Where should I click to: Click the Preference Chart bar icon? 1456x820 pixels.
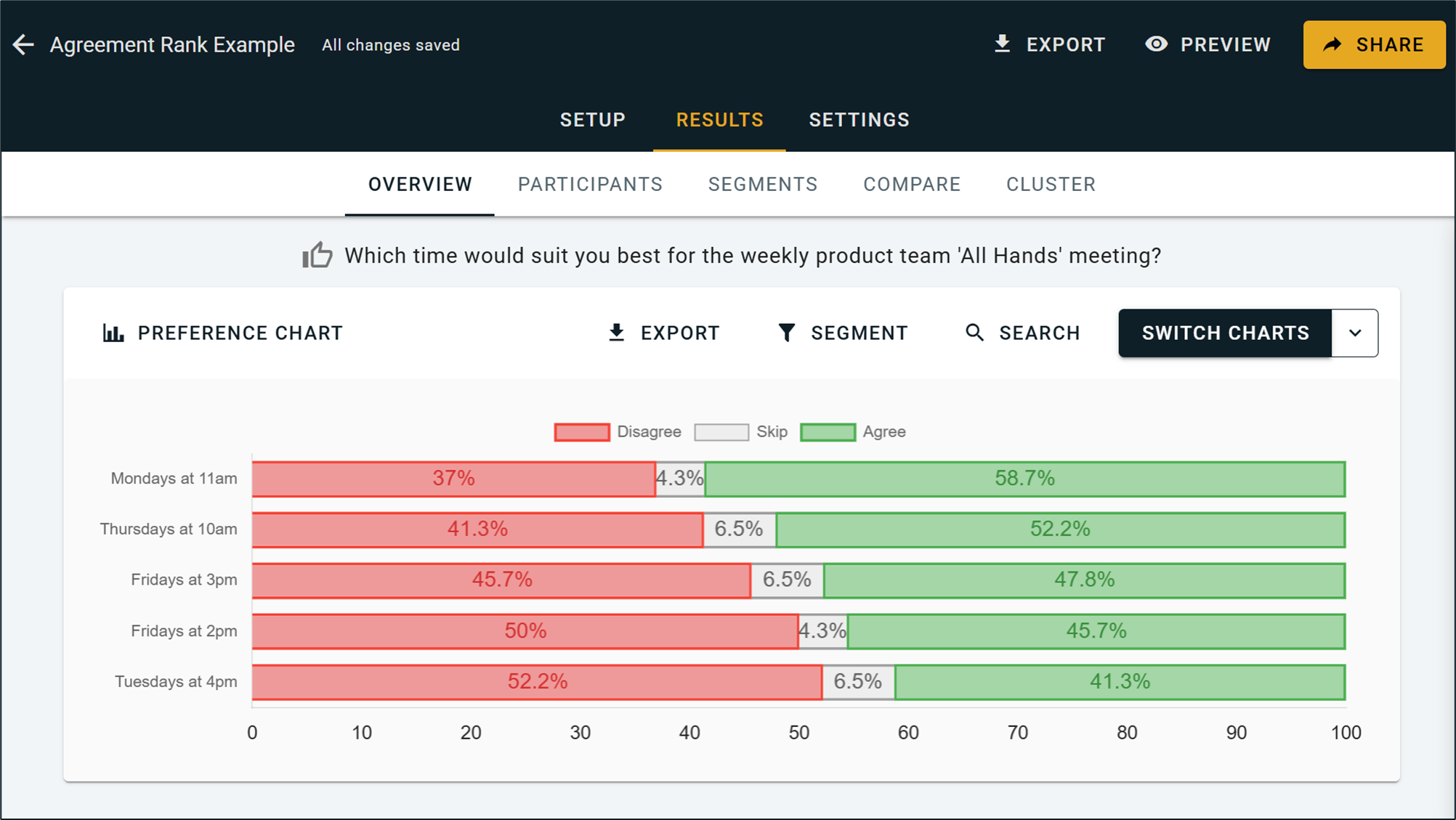[x=113, y=333]
